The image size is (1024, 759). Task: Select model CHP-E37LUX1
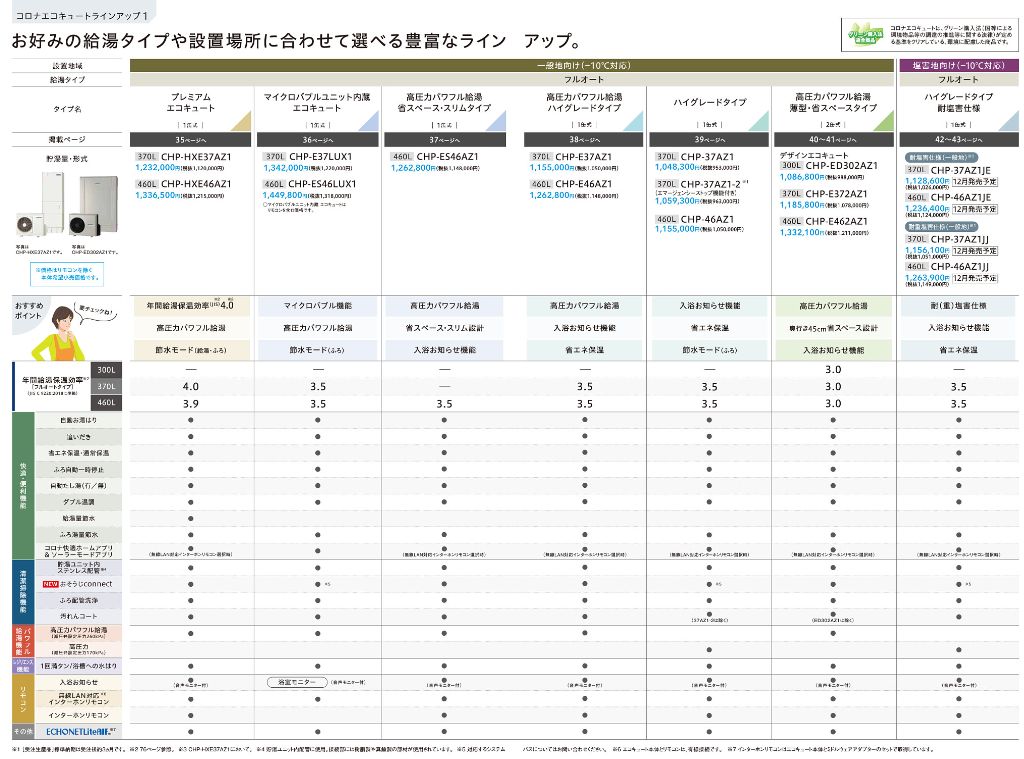point(320,157)
